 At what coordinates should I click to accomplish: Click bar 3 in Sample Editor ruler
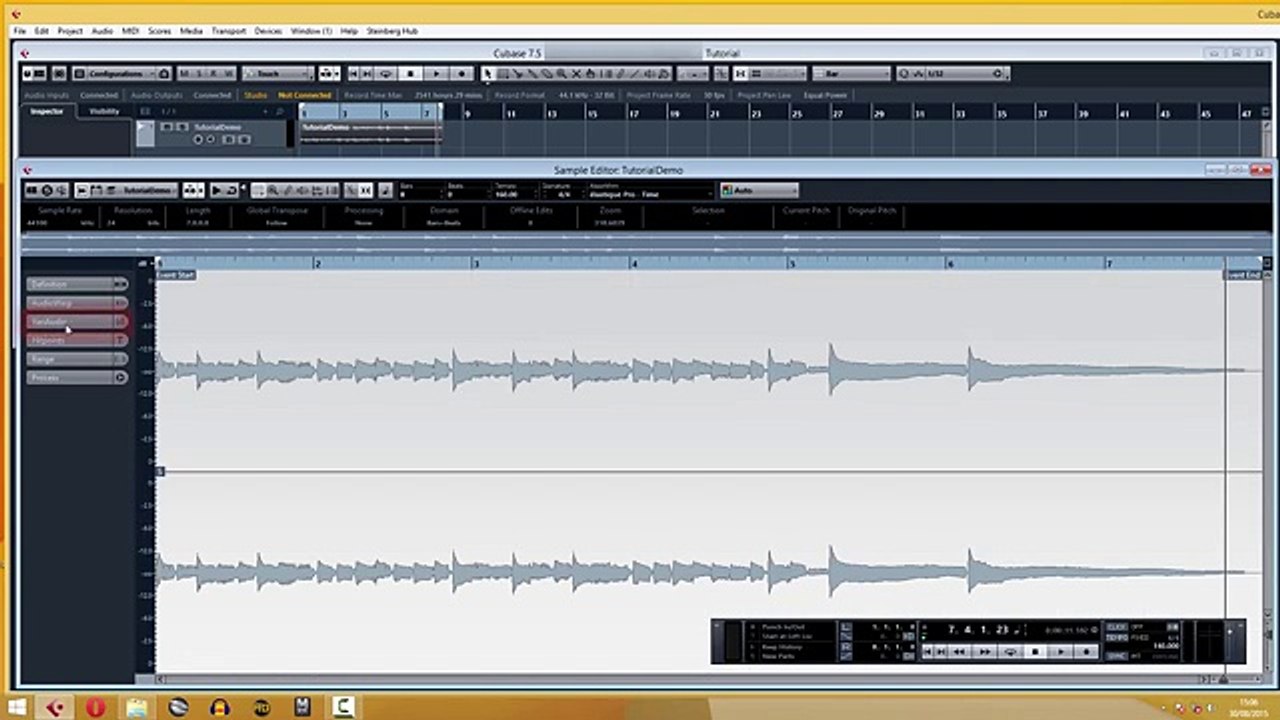tap(475, 263)
